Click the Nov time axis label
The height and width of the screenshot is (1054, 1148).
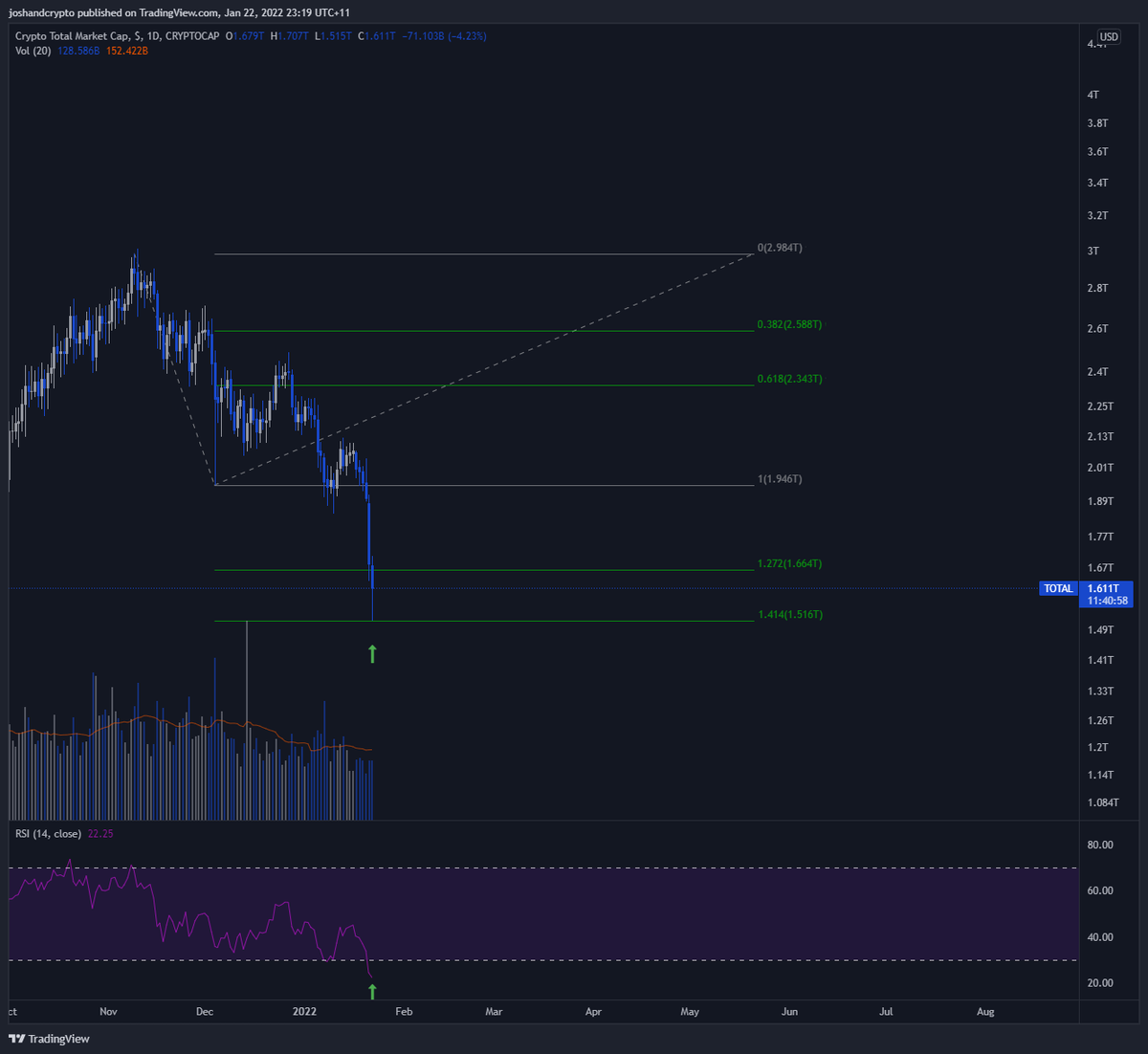click(x=108, y=1012)
